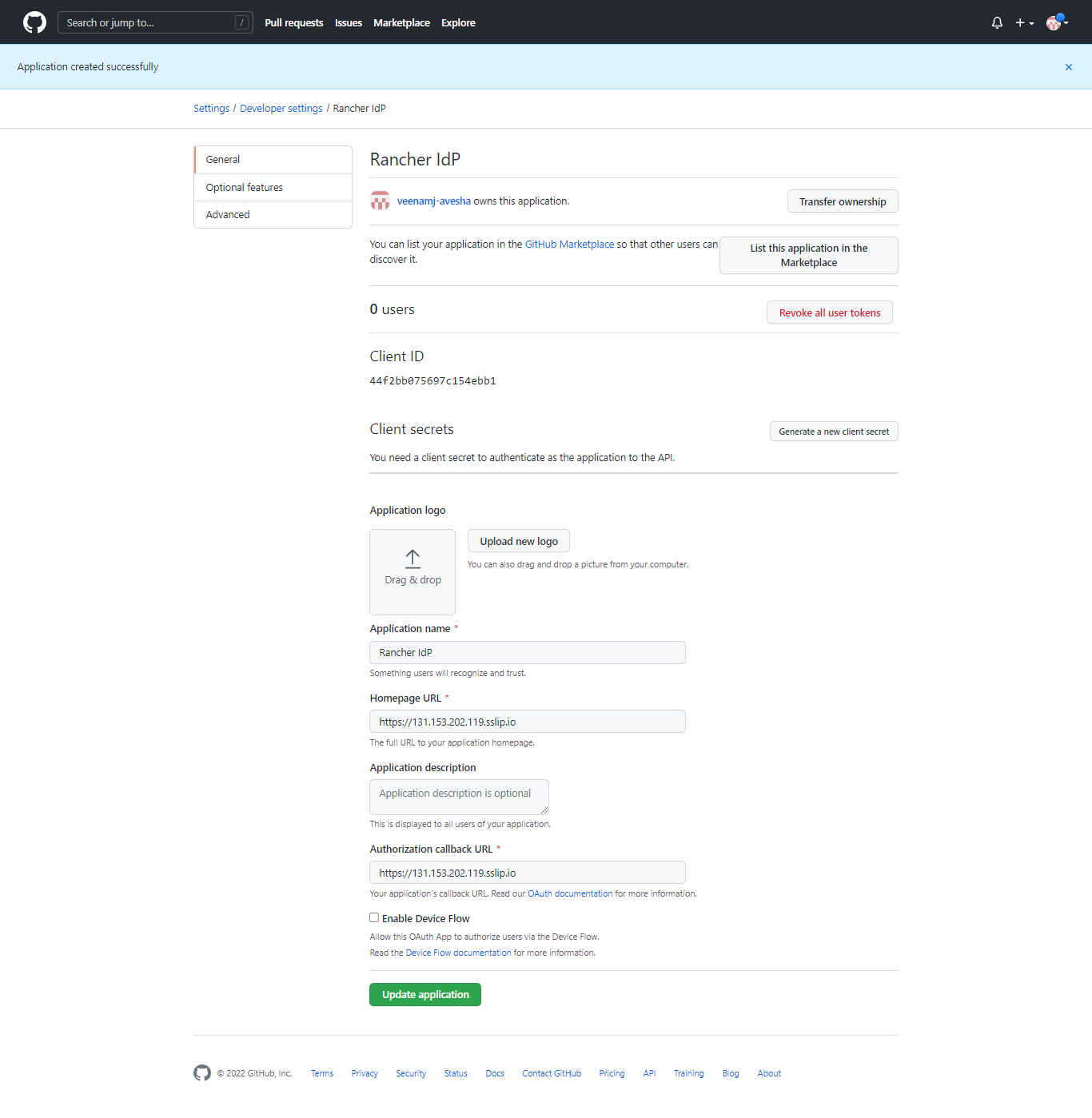Open Pull requests in top navigation
The width and height of the screenshot is (1092, 1118).
294,22
